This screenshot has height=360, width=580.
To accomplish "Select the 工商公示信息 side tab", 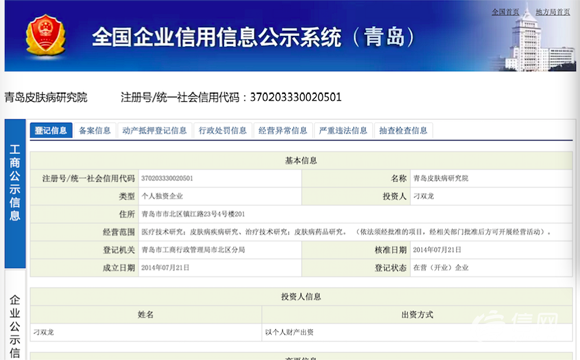I will click(x=15, y=194).
